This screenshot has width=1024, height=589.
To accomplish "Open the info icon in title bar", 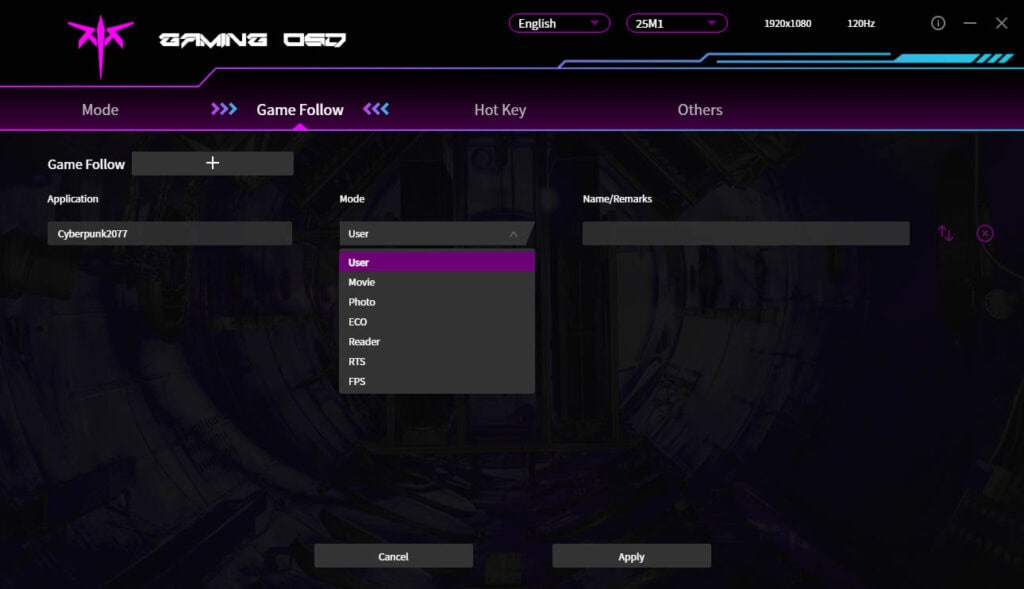I will tap(938, 24).
